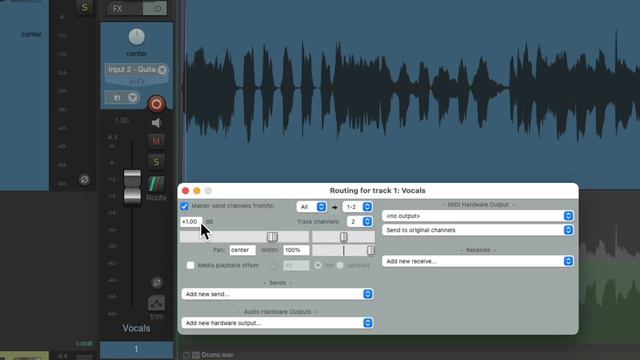Select the ms radio button
This screenshot has height=360, width=640.
point(318,265)
